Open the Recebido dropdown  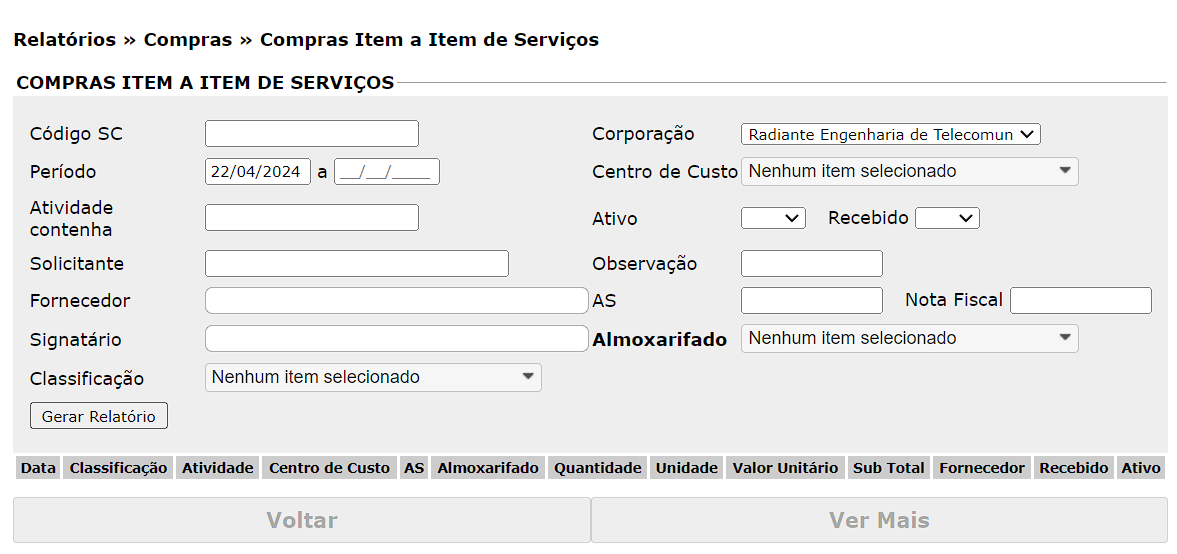pyautogui.click(x=946, y=218)
